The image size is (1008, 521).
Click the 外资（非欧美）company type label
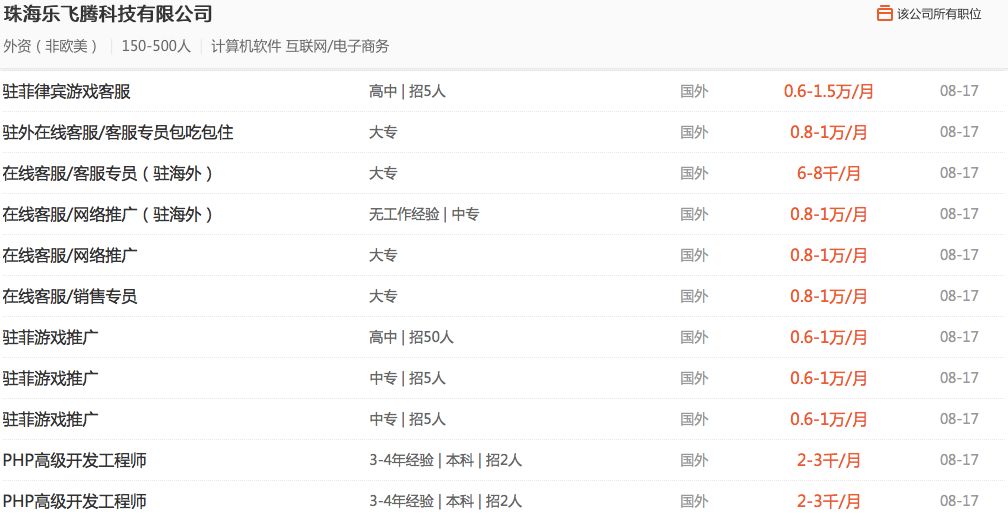pyautogui.click(x=51, y=46)
